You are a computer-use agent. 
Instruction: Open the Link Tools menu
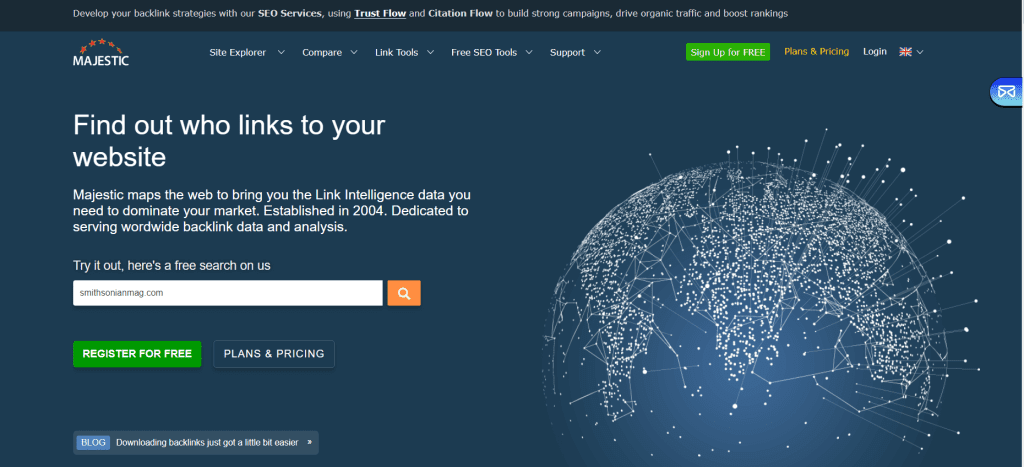point(396,52)
